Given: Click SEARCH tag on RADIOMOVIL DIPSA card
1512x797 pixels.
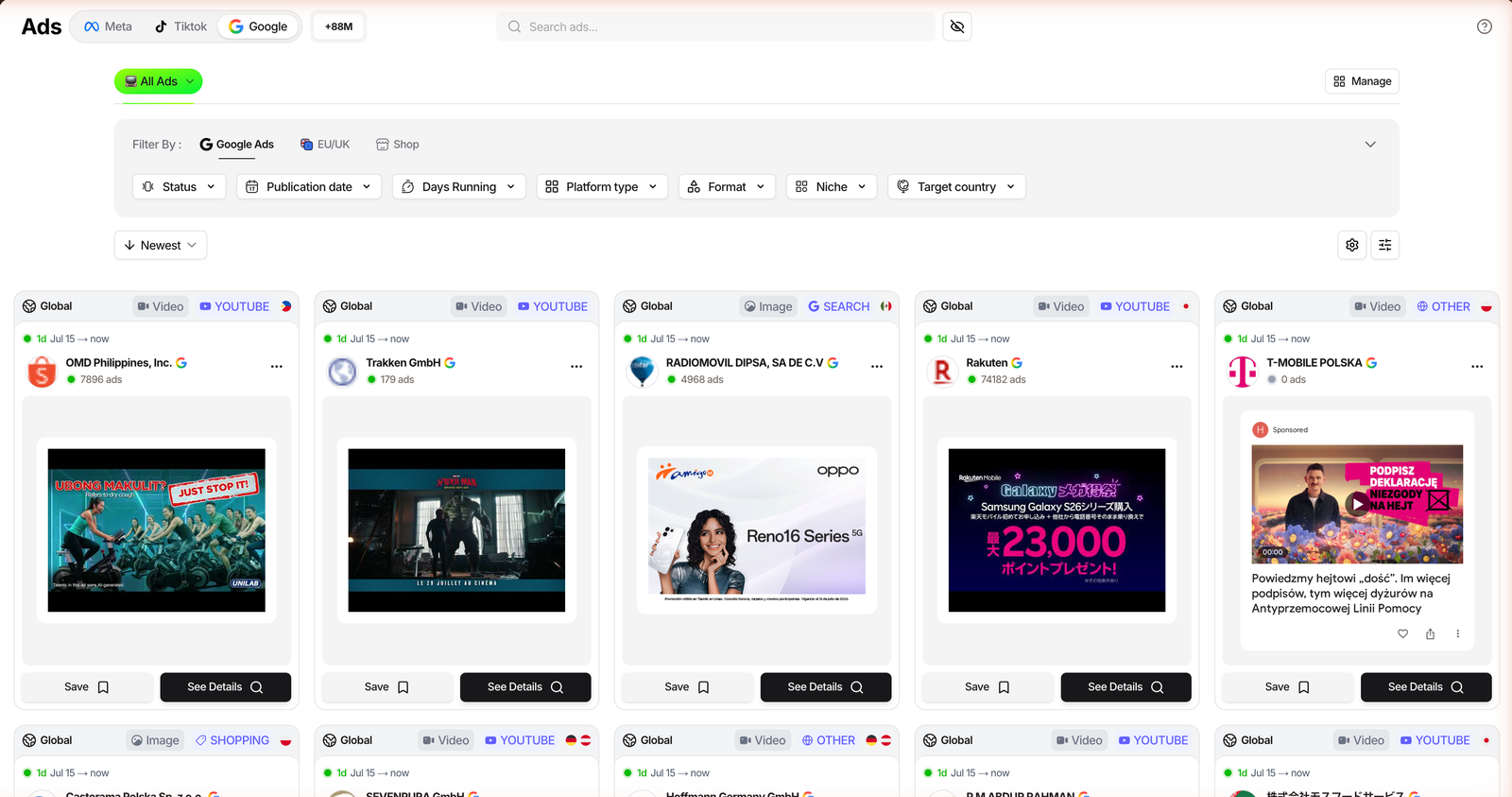Looking at the screenshot, I should 839,306.
